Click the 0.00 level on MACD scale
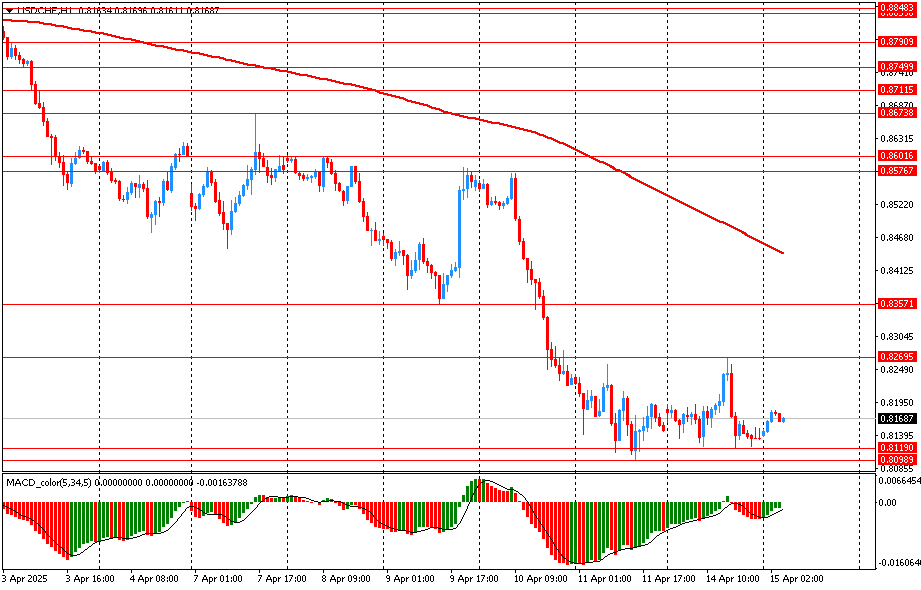Viewport: 921px width, 590px height. pos(889,503)
